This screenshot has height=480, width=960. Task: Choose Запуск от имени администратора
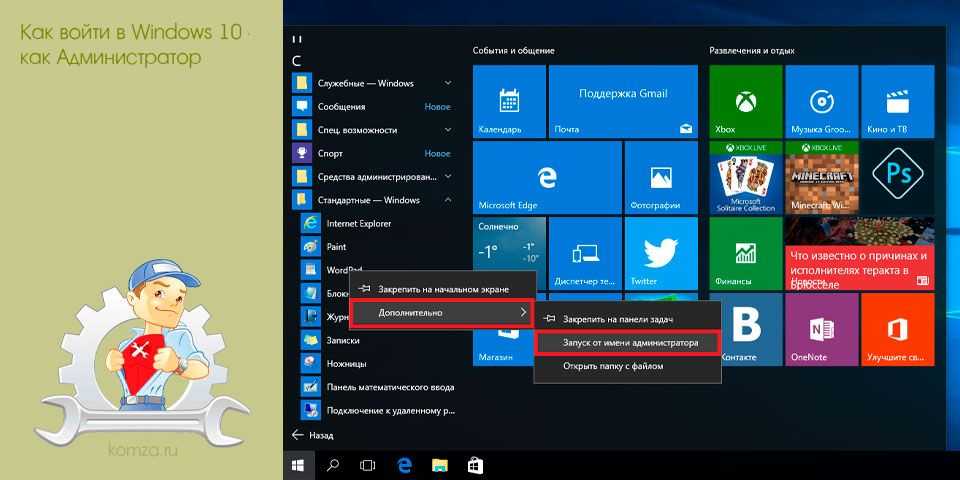coord(626,343)
